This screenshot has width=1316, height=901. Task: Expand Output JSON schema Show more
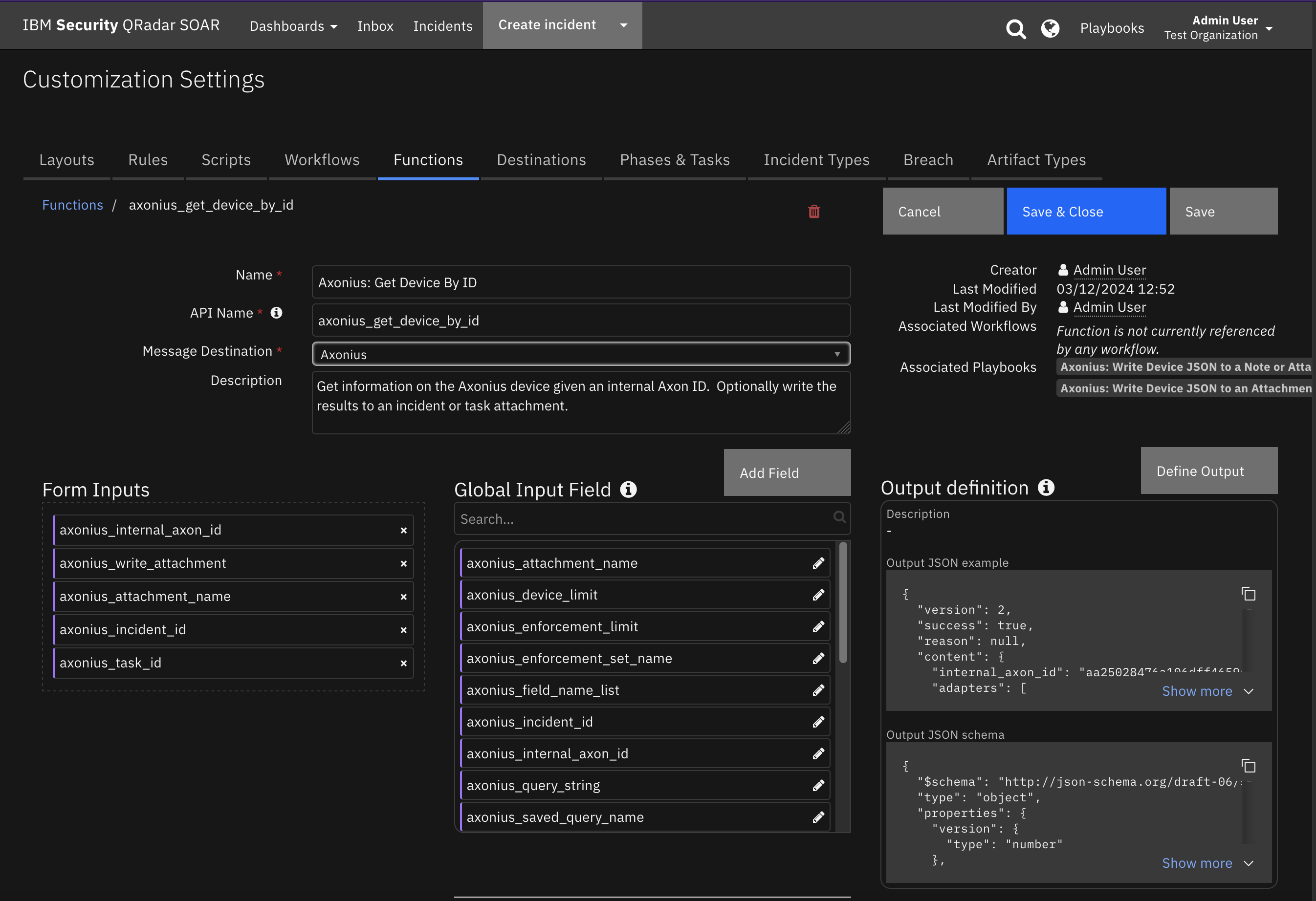1207,863
